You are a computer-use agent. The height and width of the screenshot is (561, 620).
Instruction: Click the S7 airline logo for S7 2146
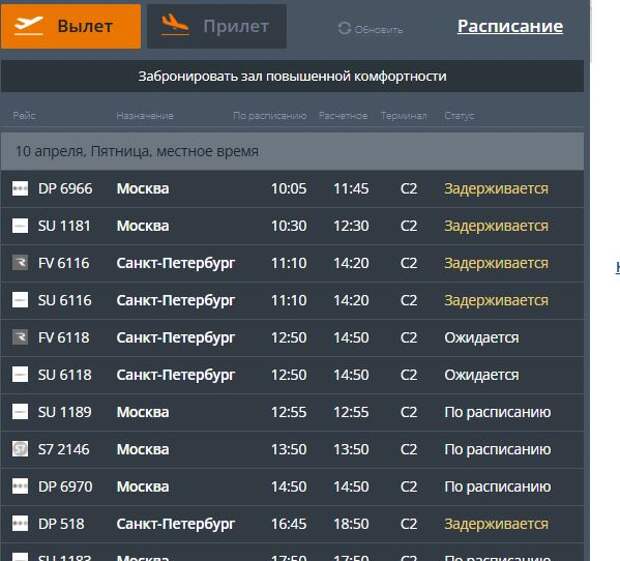point(20,449)
